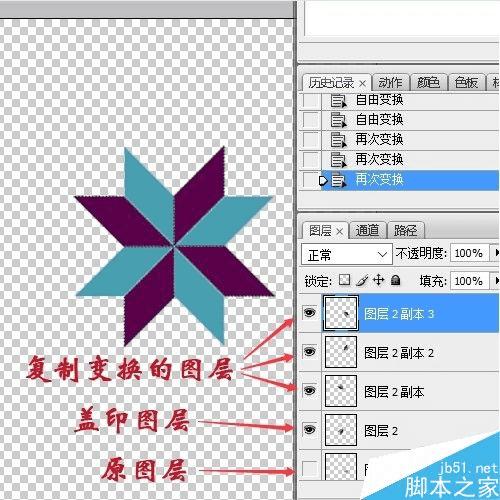Click thumbnail of 图层 2 副本 2
Viewport: 500px width, 500px height.
tap(341, 352)
